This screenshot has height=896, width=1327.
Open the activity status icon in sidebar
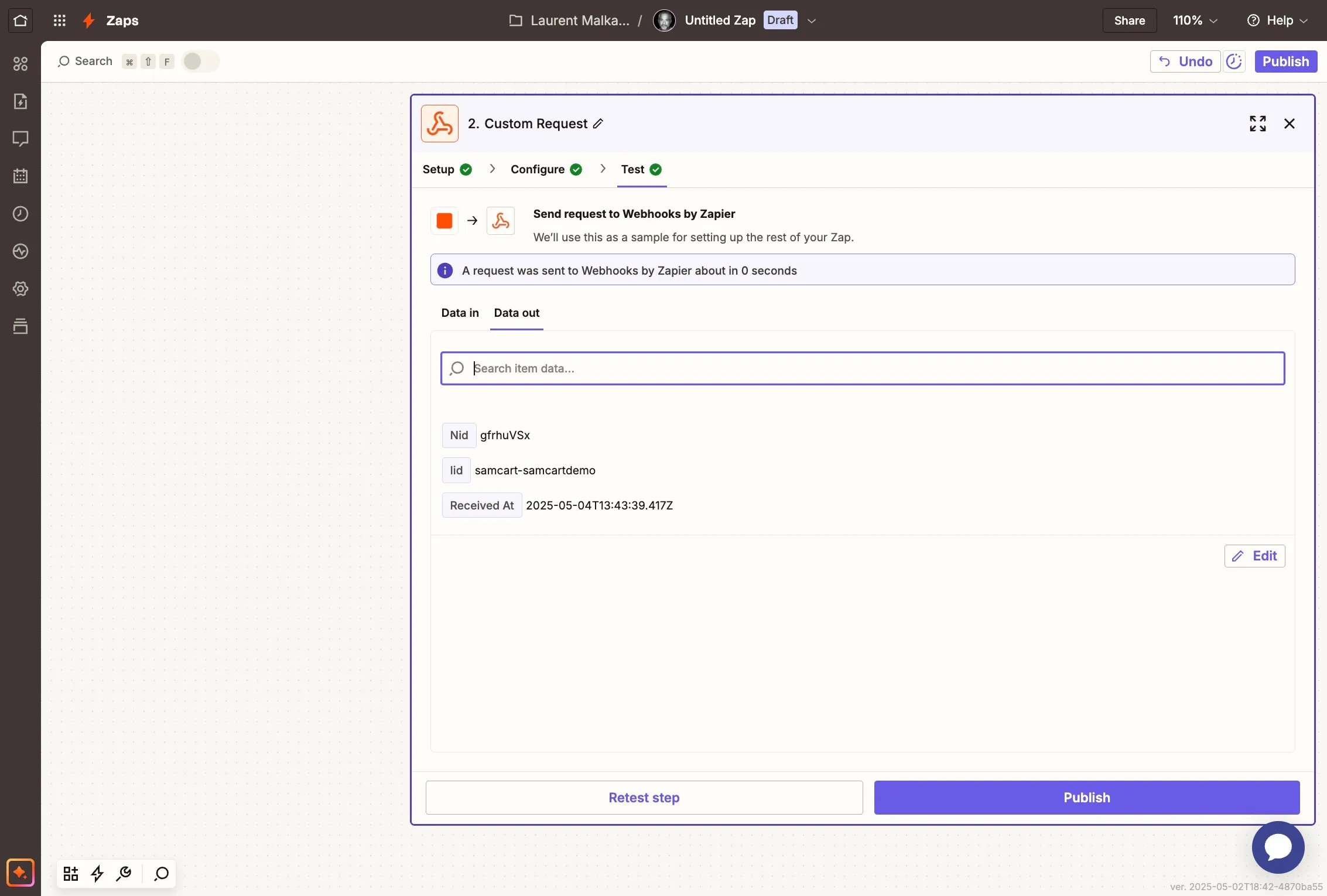point(20,251)
